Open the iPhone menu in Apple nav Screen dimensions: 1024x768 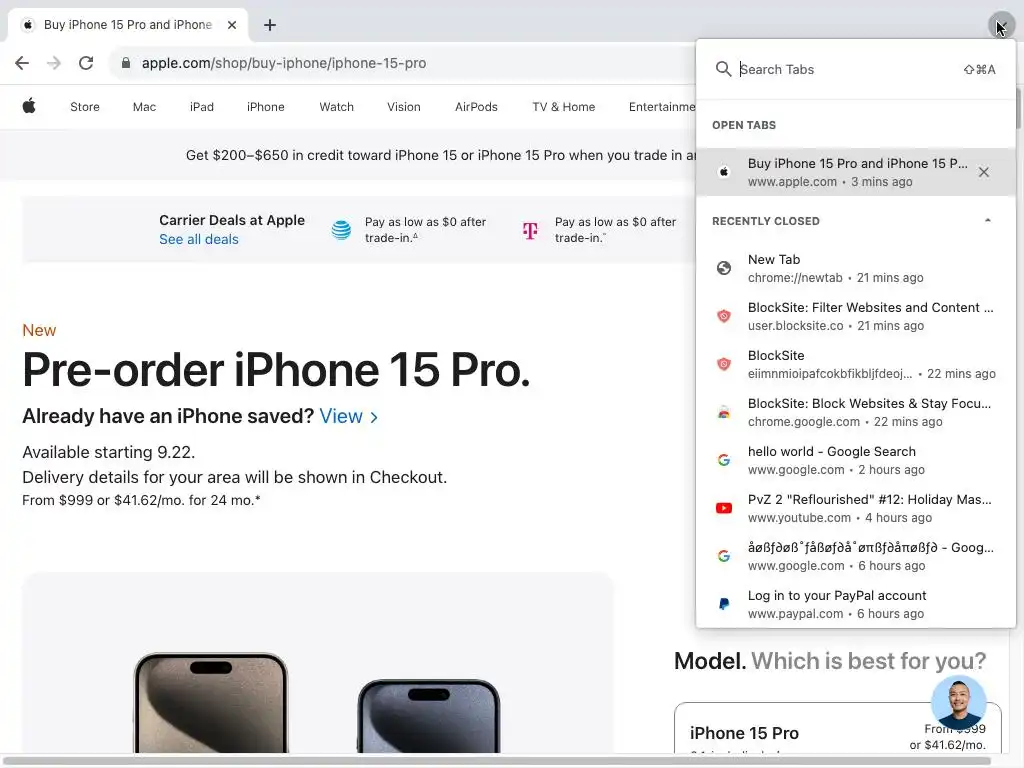click(266, 106)
